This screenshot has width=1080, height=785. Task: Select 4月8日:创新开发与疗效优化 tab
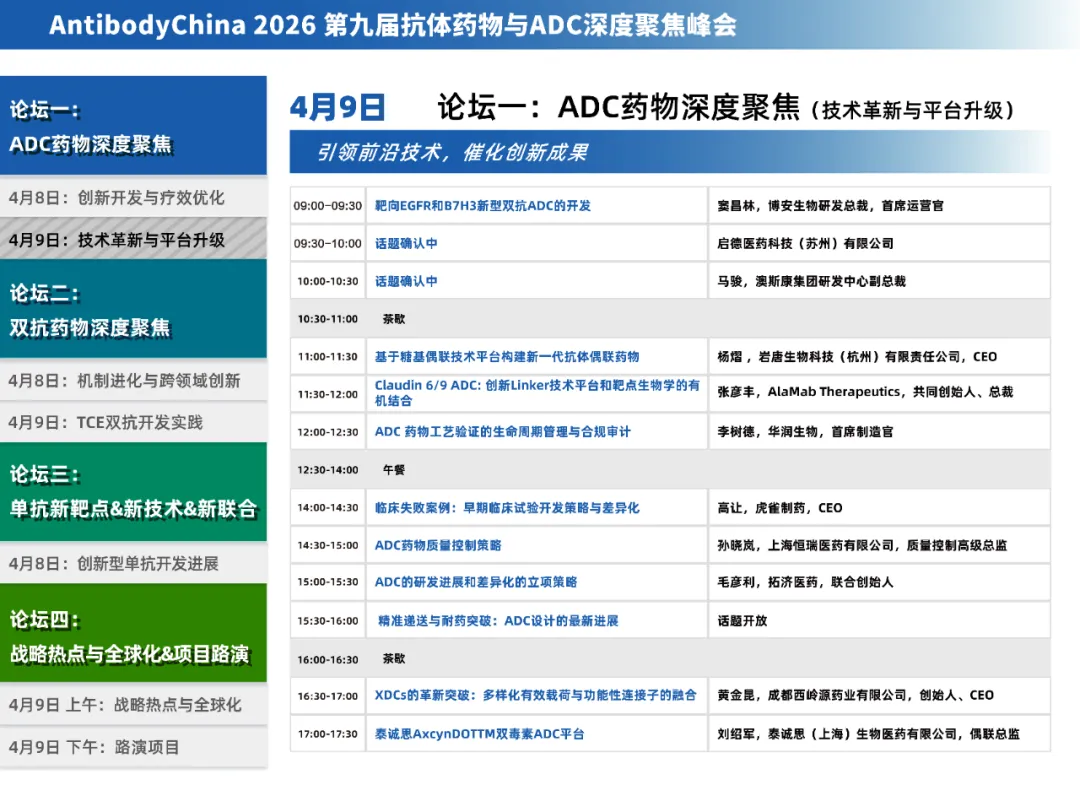(x=133, y=198)
